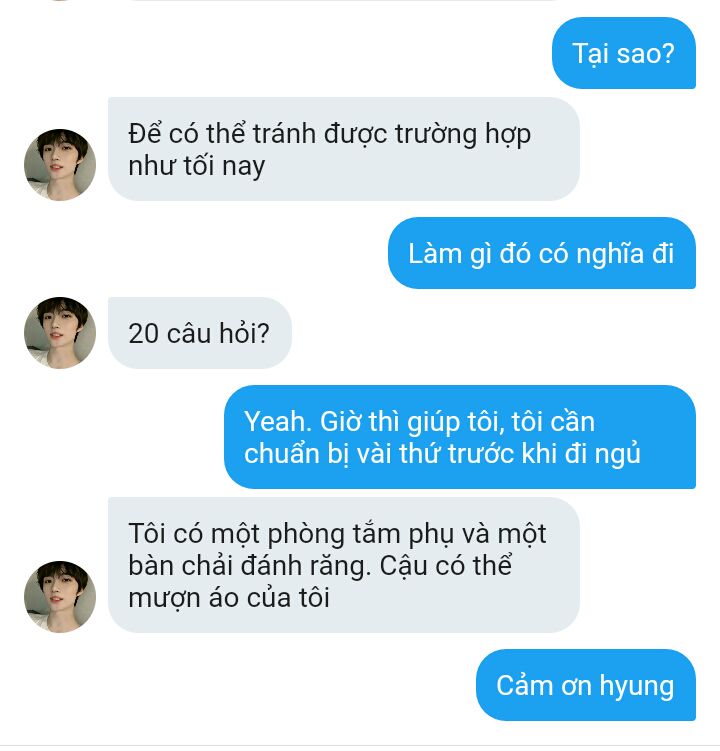Tap the "Cảm ơn hyung" sent bubble
Image resolution: width=720 pixels, height=751 pixels.
[586, 685]
